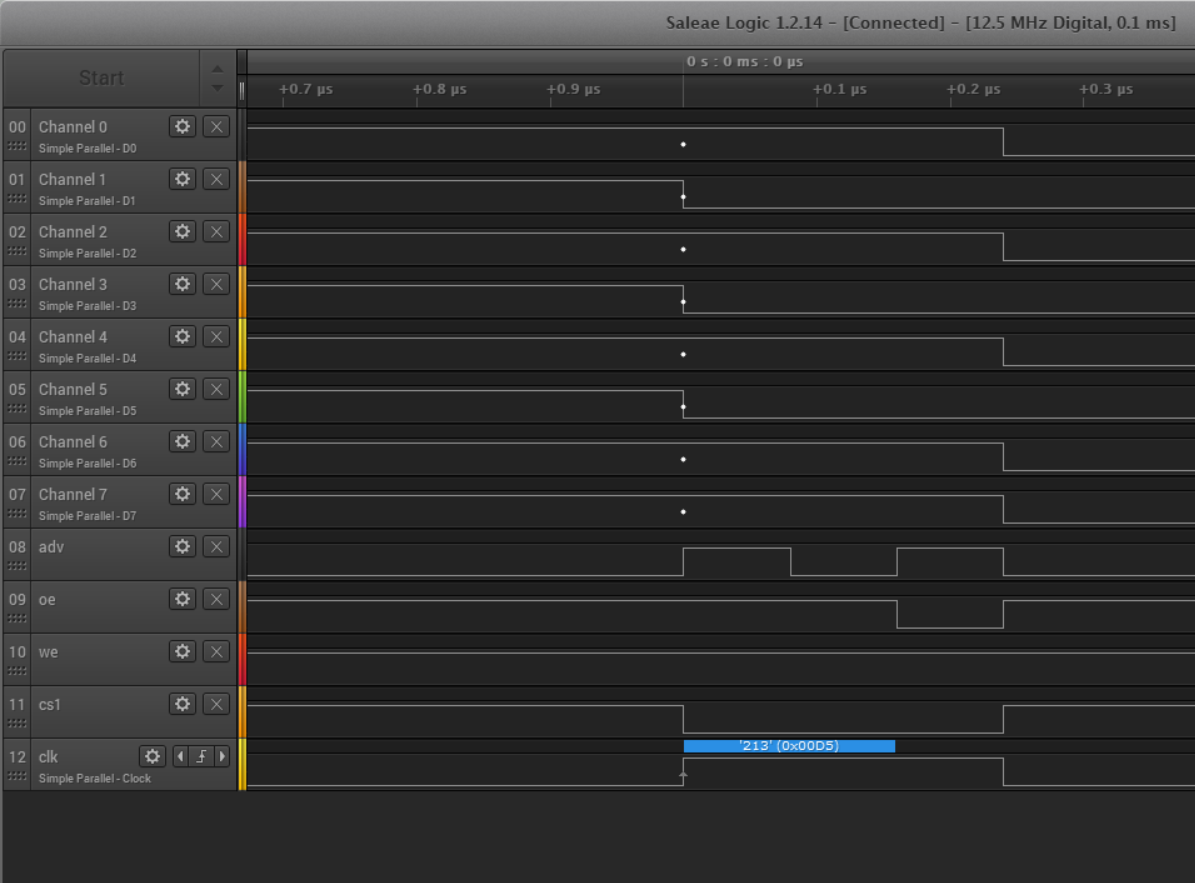Open settings gear for Channel 2
Image resolution: width=1195 pixels, height=883 pixels.
[x=182, y=232]
